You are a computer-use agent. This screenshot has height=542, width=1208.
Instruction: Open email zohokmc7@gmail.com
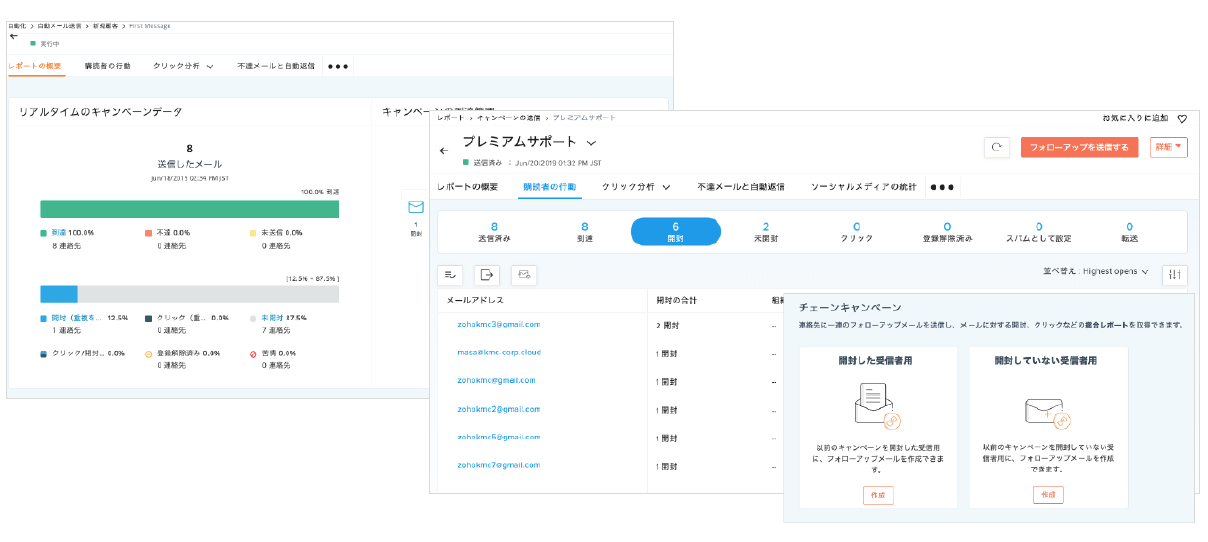point(498,465)
